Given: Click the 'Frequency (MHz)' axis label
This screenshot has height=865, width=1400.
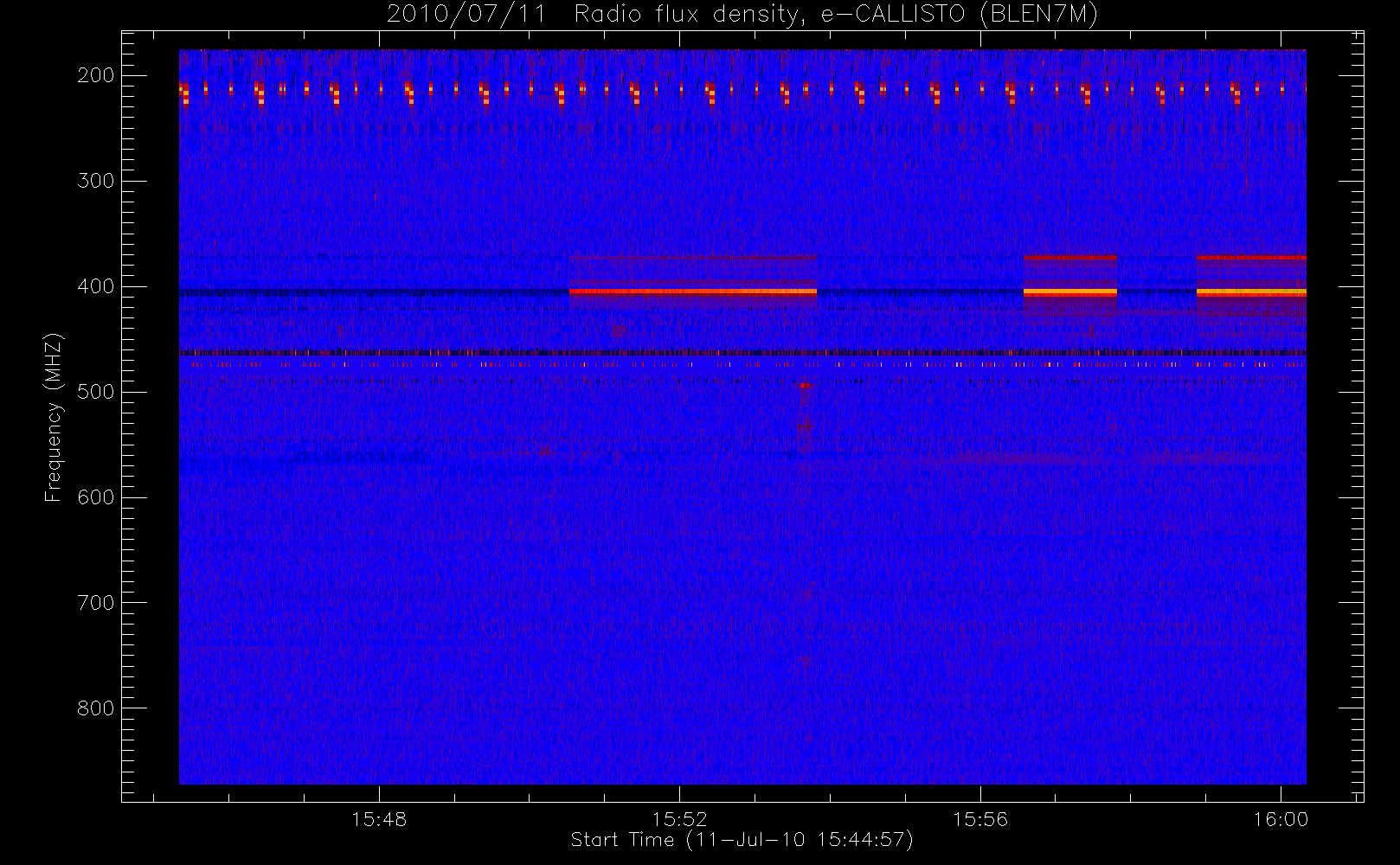Looking at the screenshot, I should tap(54, 417).
